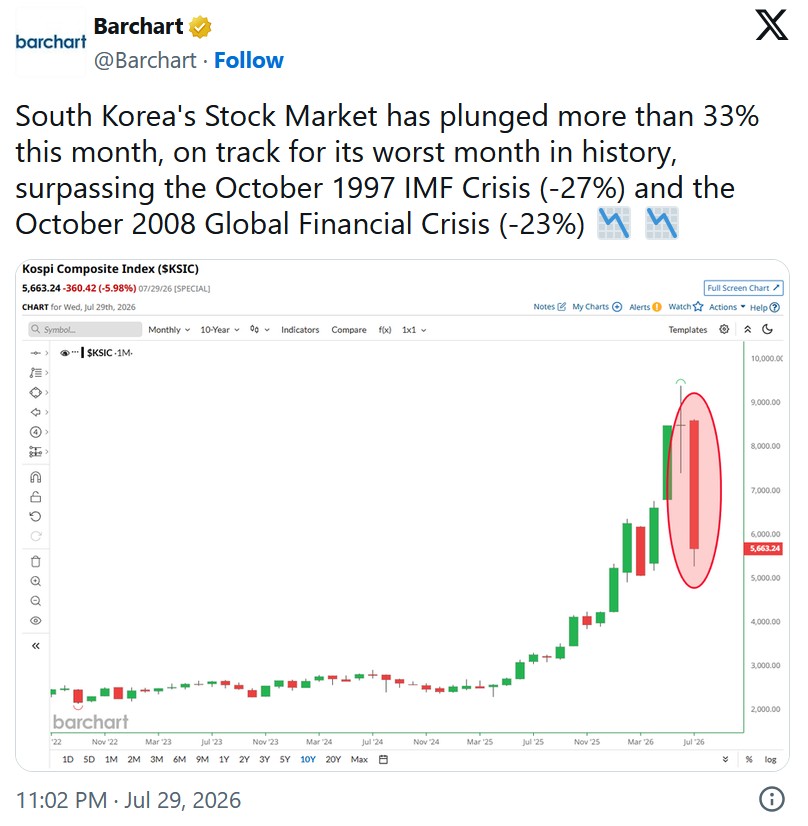Click the X logo icon
Screen dimensions: 808x826
(x=771, y=25)
